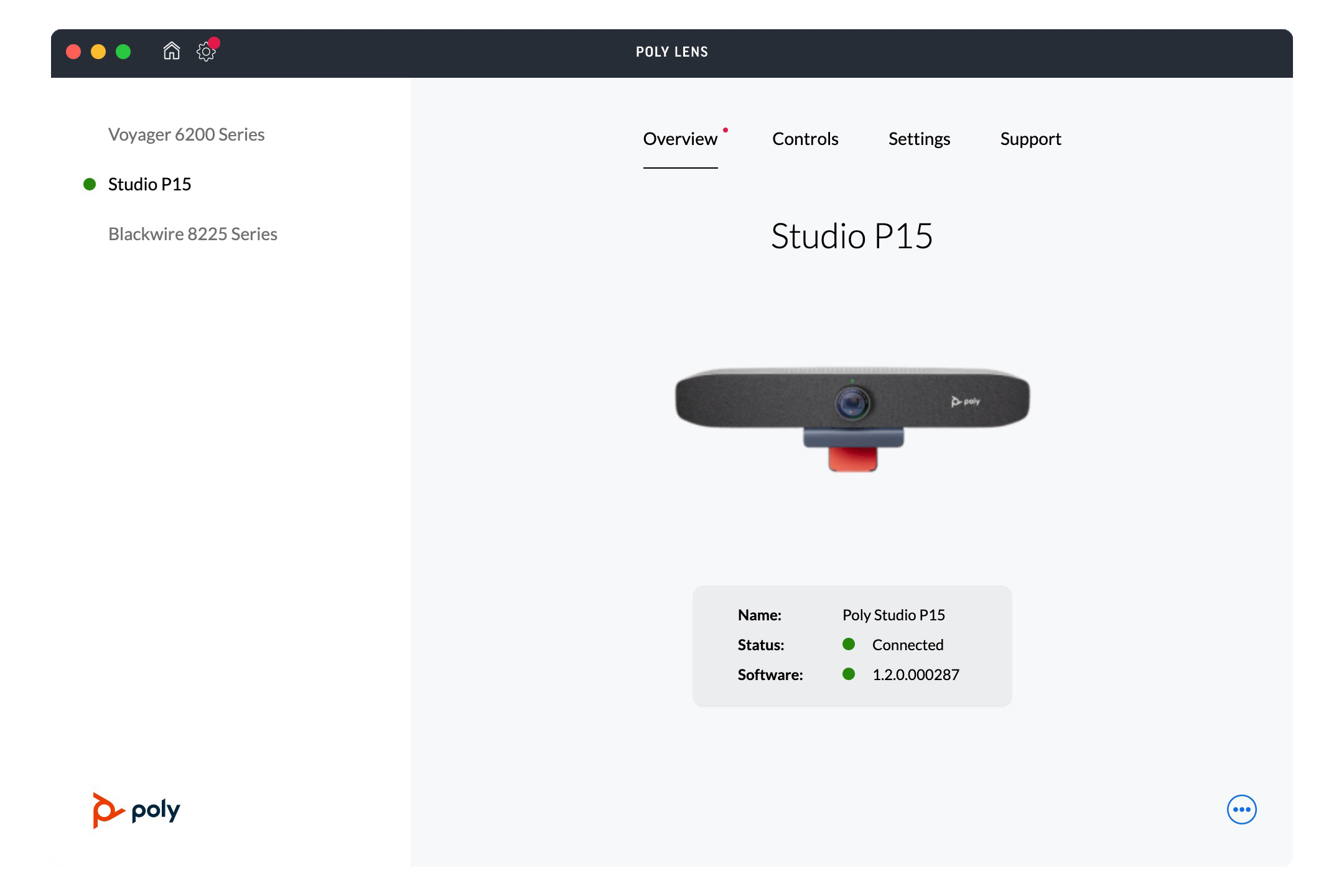The height and width of the screenshot is (896, 1344).
Task: Select Studio P15 in device list
Action: 149,184
